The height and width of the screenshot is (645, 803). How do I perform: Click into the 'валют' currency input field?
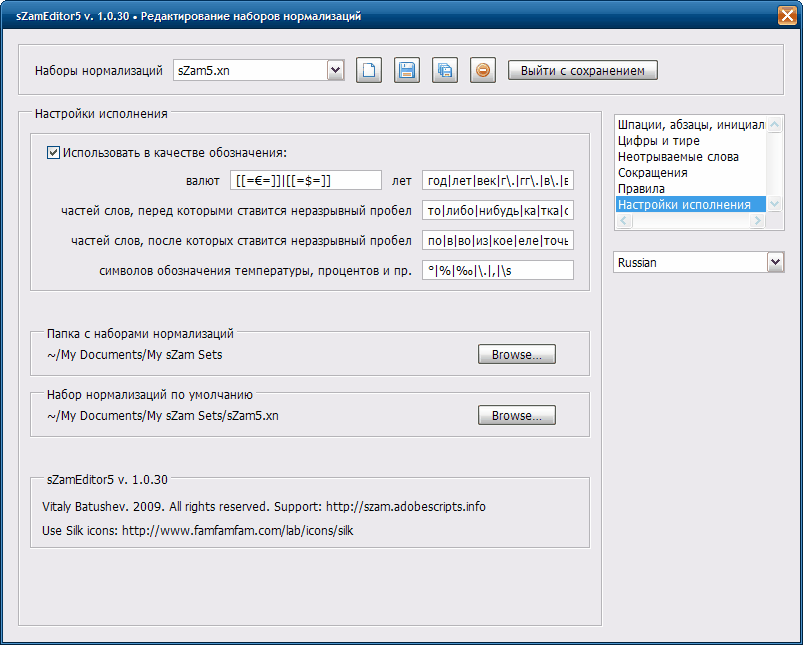(x=306, y=180)
